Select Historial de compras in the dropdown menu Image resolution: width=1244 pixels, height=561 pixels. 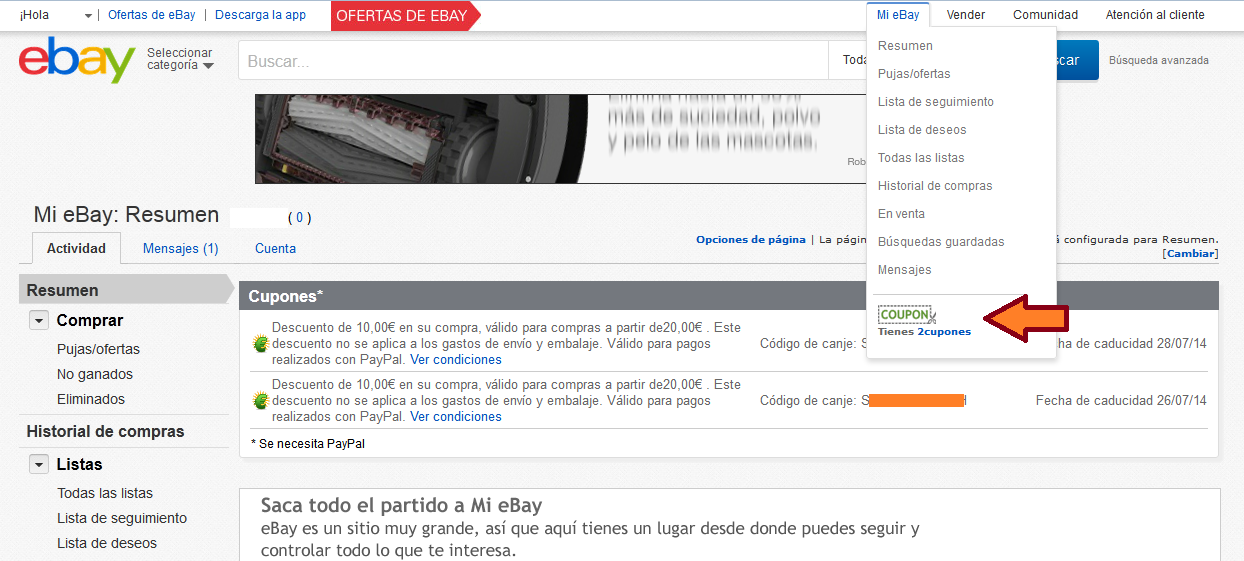point(935,186)
